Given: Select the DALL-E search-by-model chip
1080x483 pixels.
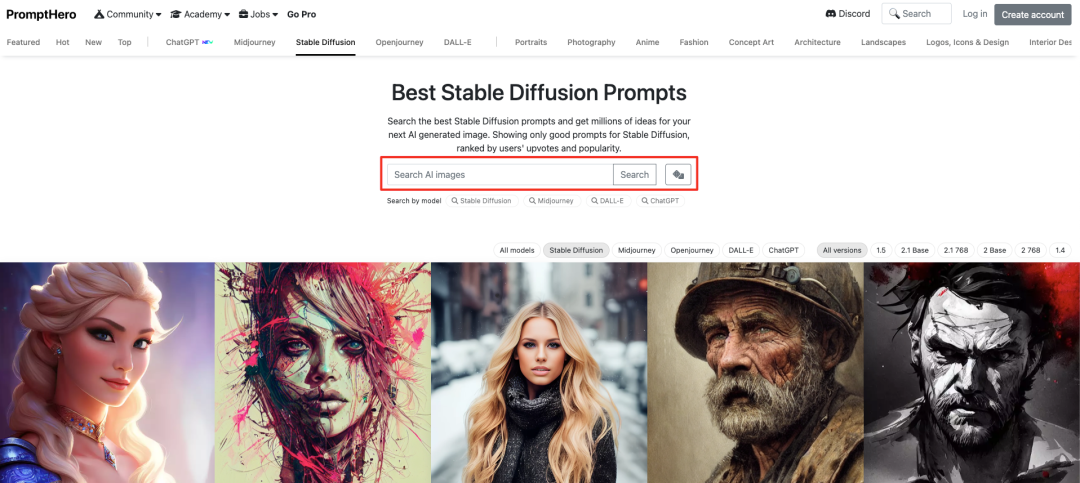Looking at the screenshot, I should (608, 201).
